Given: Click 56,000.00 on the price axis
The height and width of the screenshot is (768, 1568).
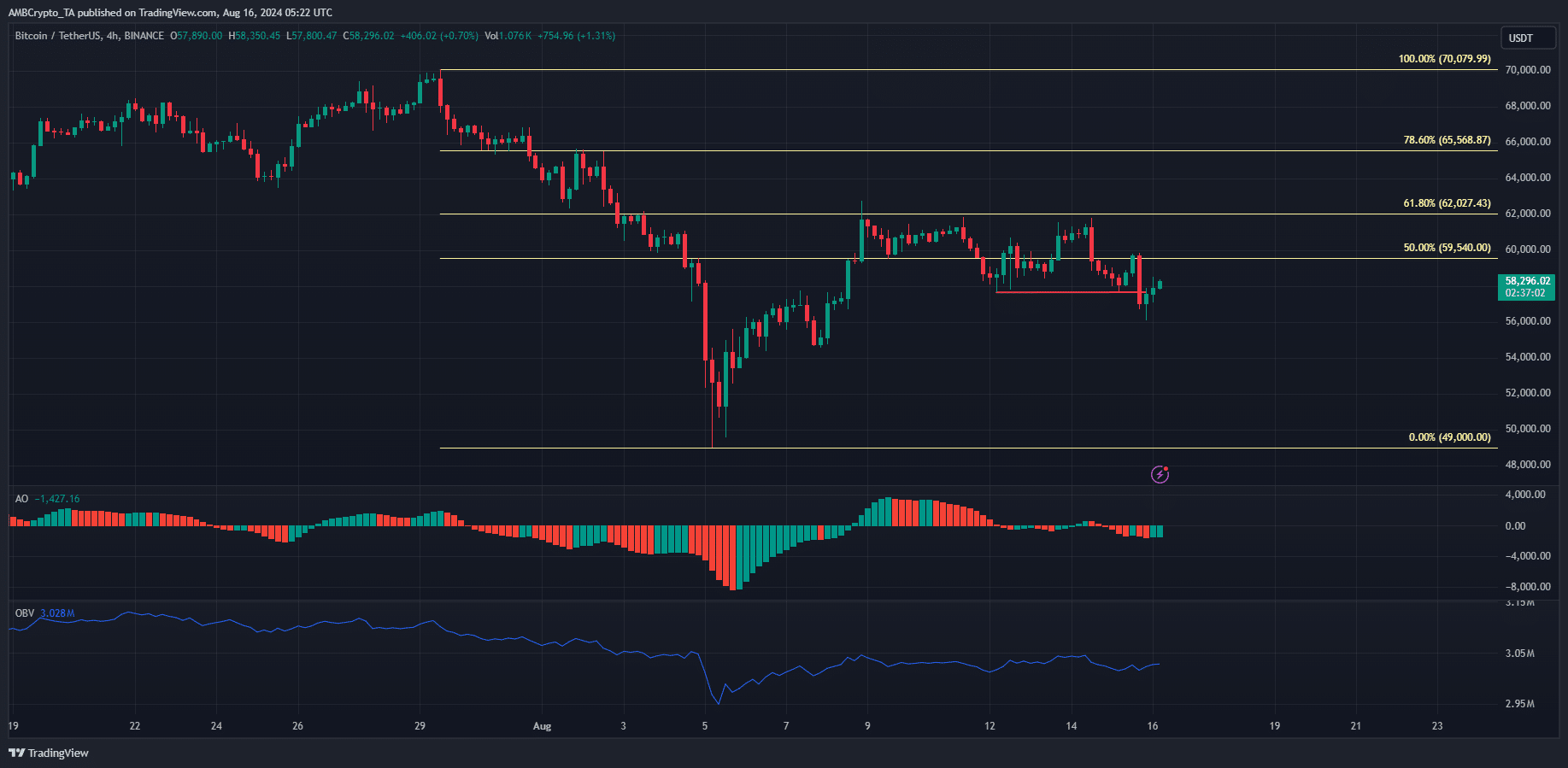Looking at the screenshot, I should pos(1528,321).
